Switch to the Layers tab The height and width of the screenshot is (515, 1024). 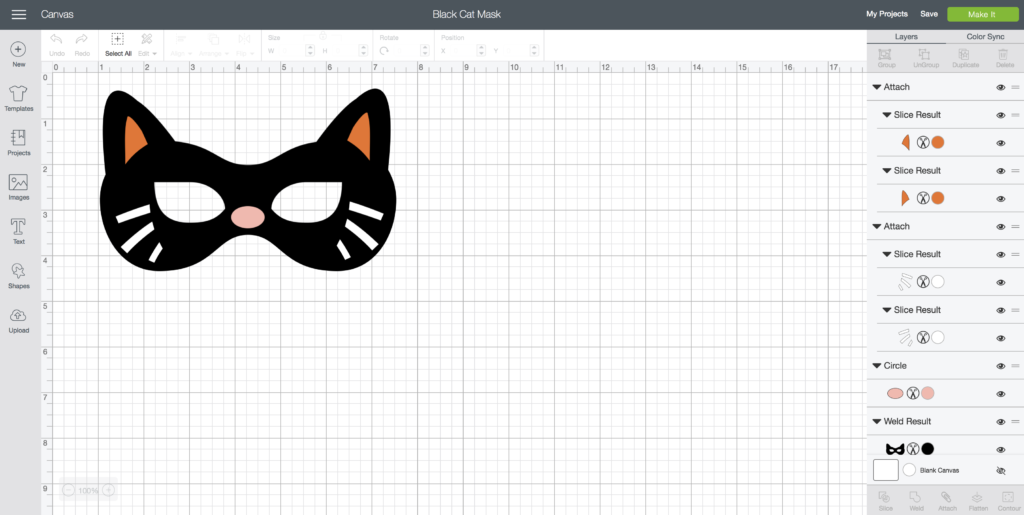pyautogui.click(x=906, y=37)
